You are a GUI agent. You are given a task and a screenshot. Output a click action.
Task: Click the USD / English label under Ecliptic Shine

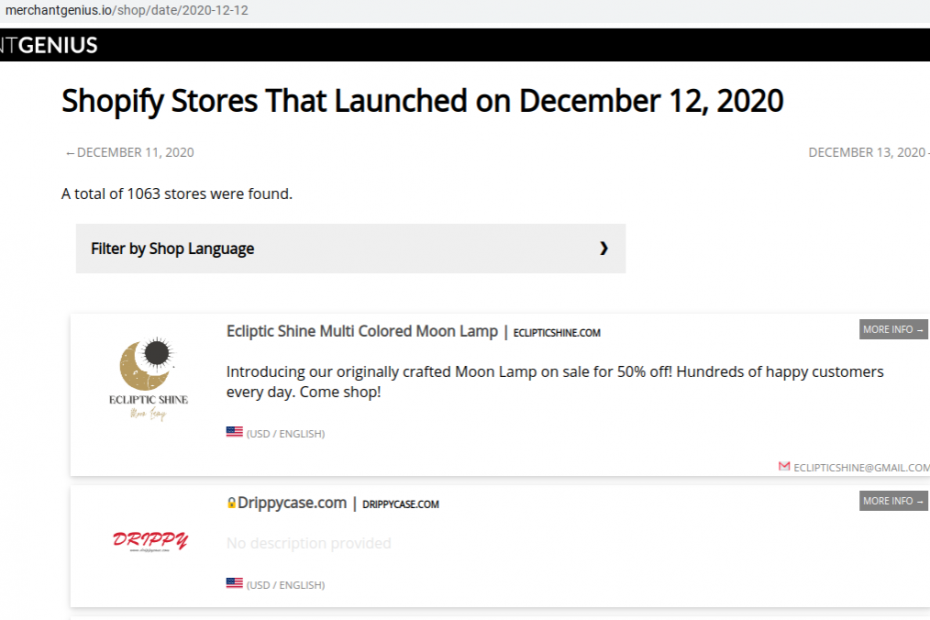point(285,434)
